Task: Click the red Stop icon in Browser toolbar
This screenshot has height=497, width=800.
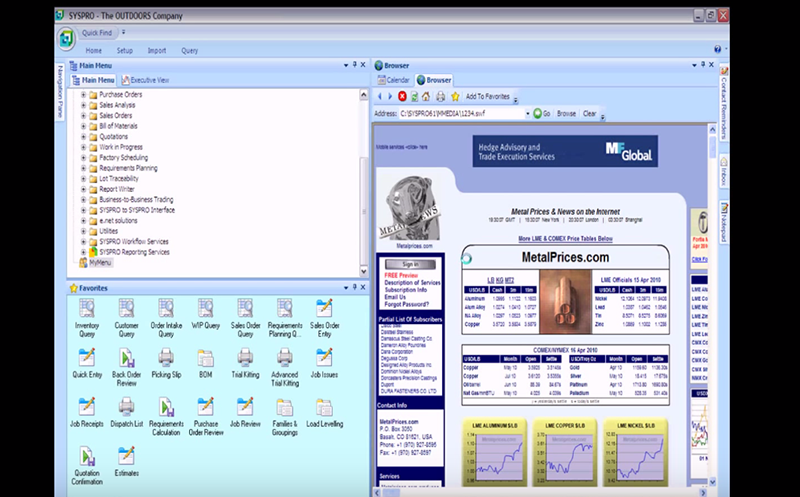Action: point(402,97)
